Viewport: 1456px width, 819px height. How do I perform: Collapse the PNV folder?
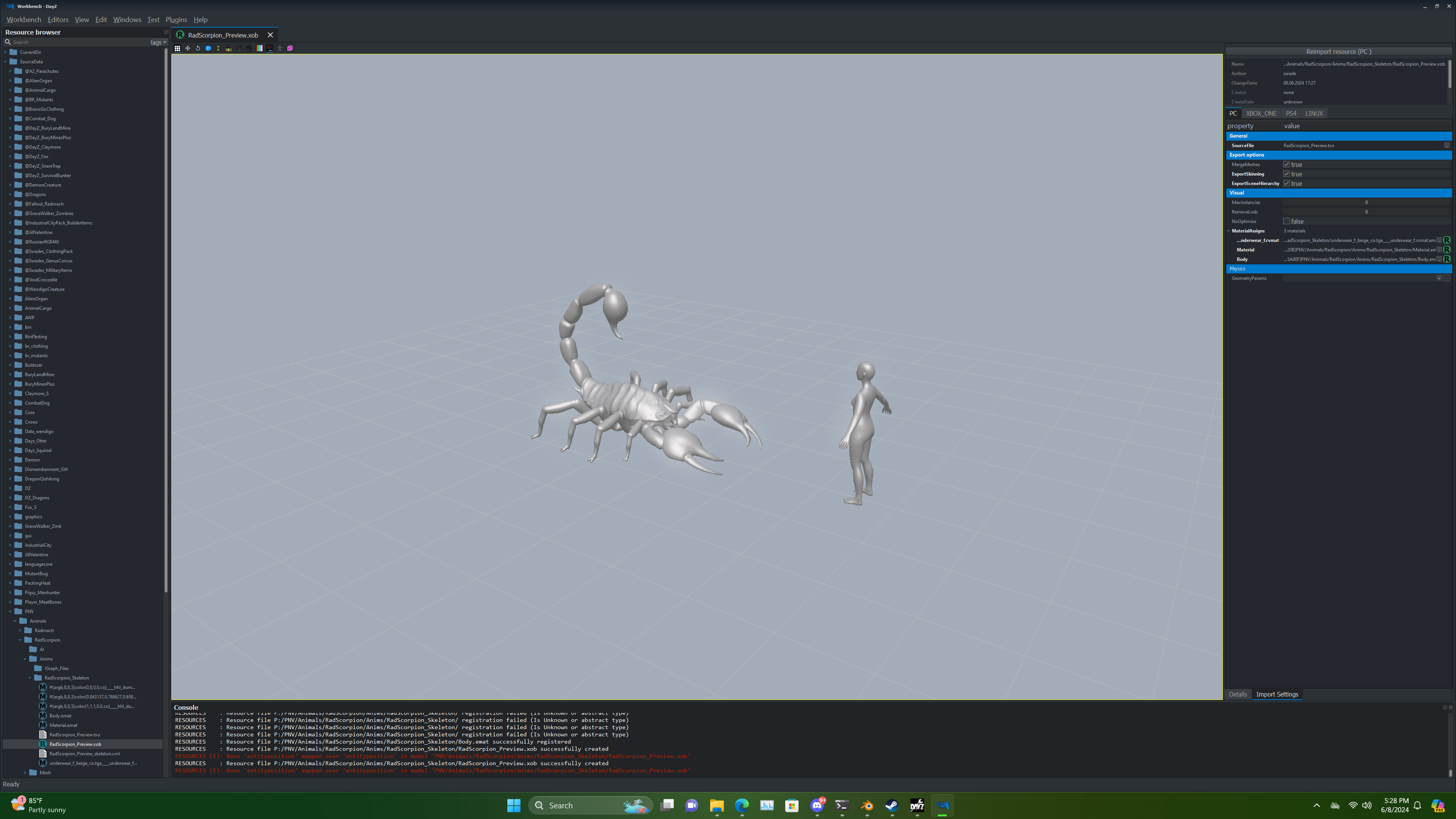(10, 611)
